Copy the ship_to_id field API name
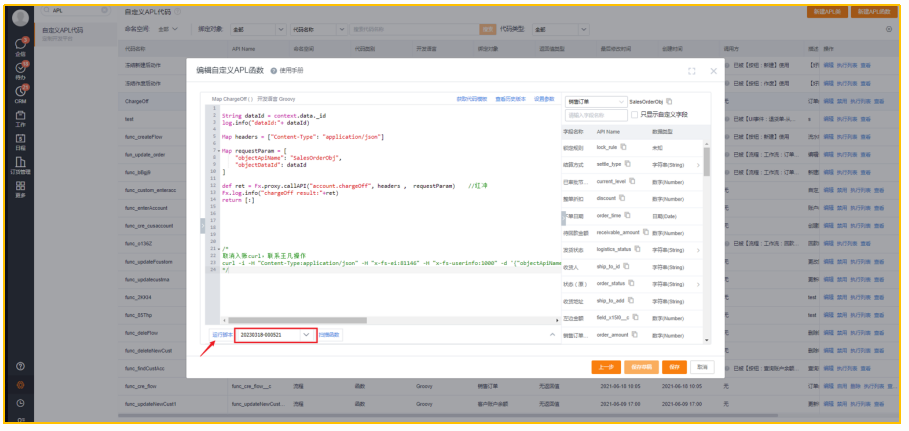This screenshot has width=909, height=431. pyautogui.click(x=626, y=266)
